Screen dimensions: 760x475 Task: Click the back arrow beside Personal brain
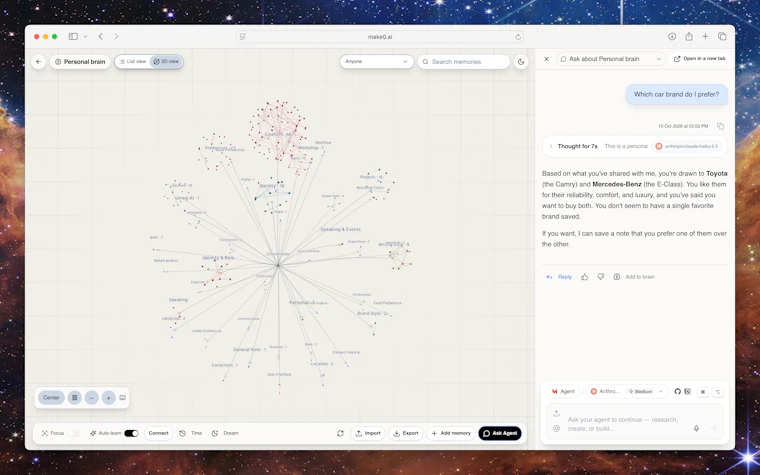38,62
